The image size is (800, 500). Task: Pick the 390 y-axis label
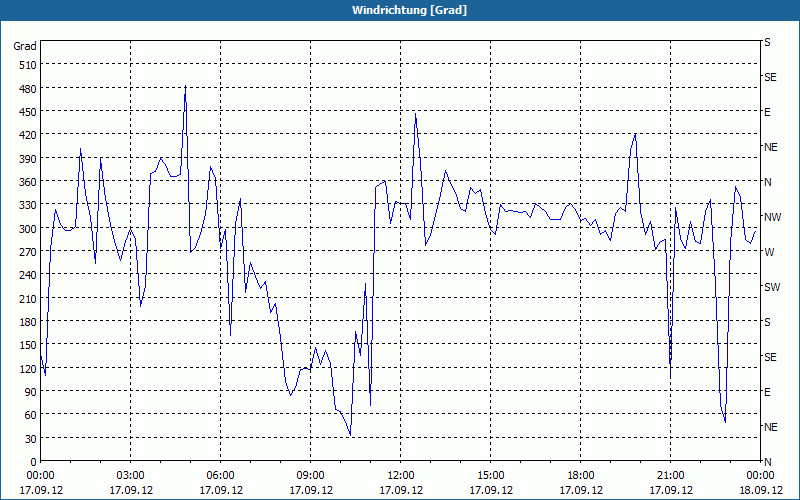(x=28, y=159)
